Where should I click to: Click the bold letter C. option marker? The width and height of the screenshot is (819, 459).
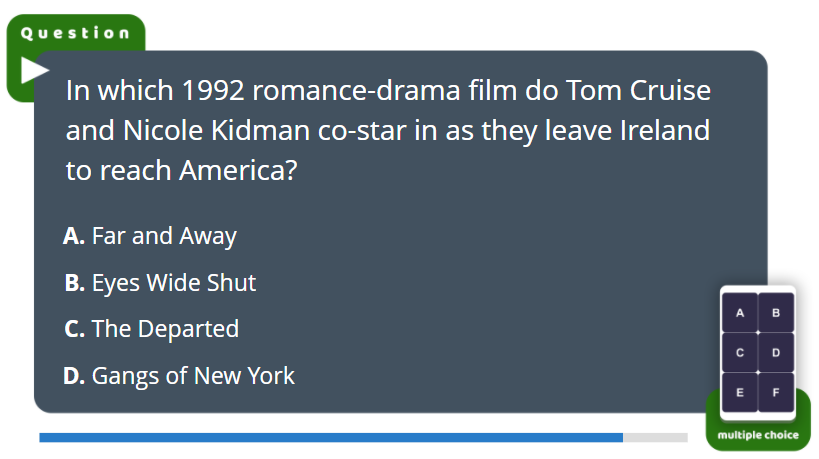(74, 329)
